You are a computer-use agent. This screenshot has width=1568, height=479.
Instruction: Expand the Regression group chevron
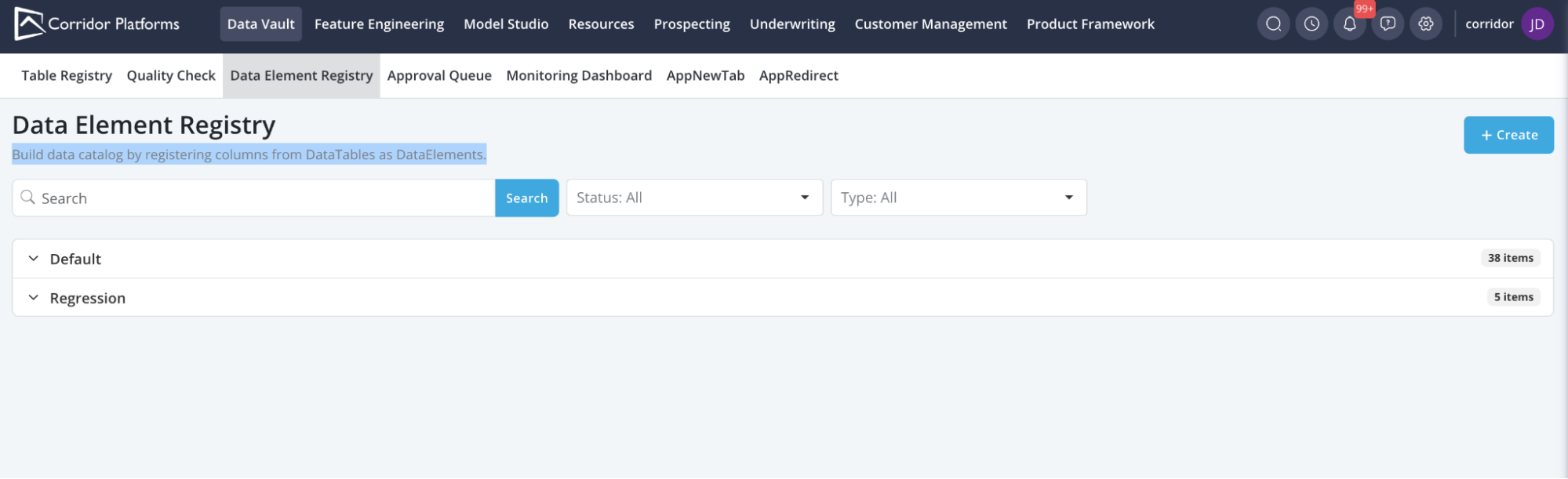[33, 298]
